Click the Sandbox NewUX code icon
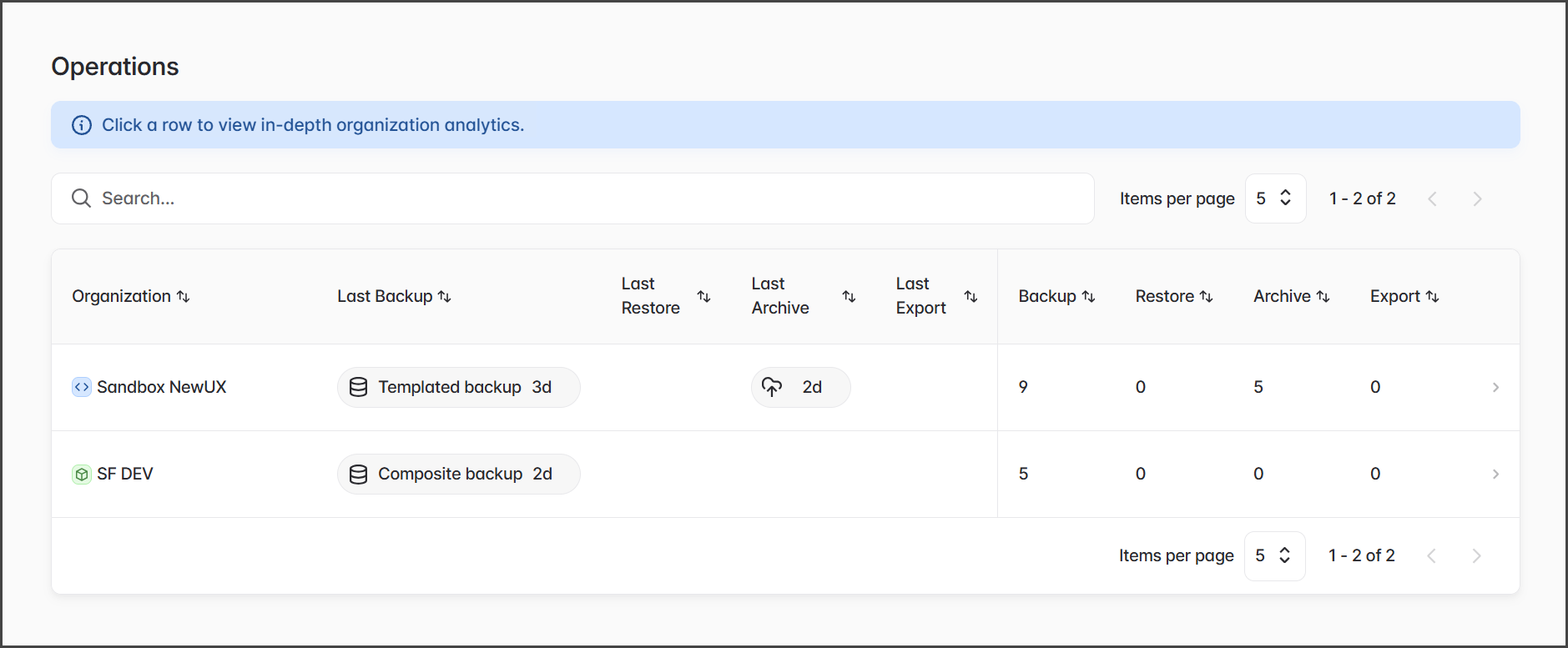The image size is (1568, 648). [x=82, y=387]
